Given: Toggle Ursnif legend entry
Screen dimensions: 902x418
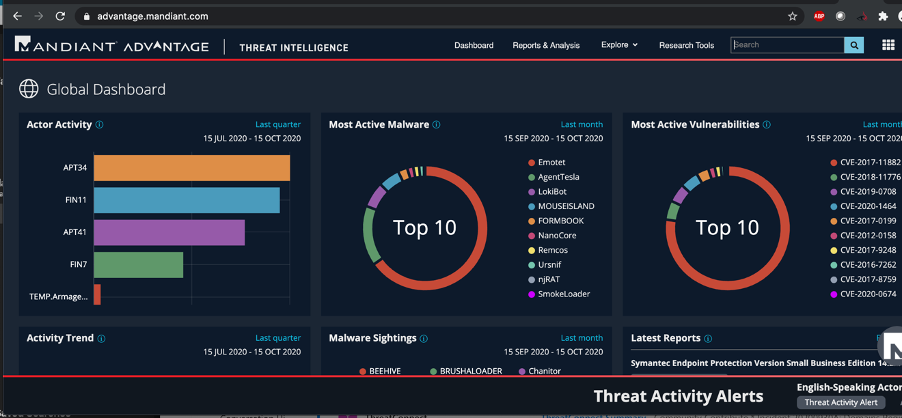Looking at the screenshot, I should coord(545,264).
